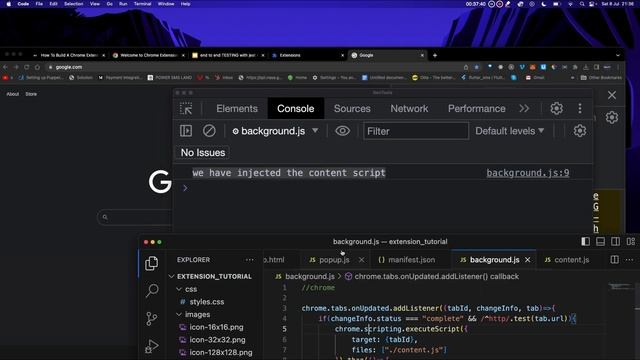Go back using Chrome's back arrow

5,67
